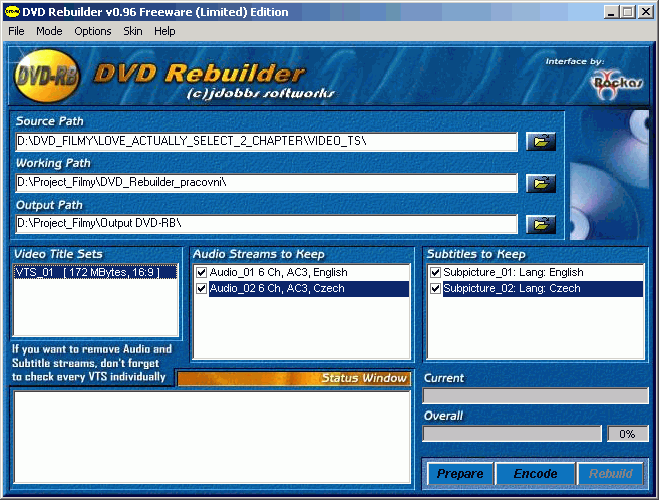
Task: Click the Prepare button
Action: tap(460, 474)
